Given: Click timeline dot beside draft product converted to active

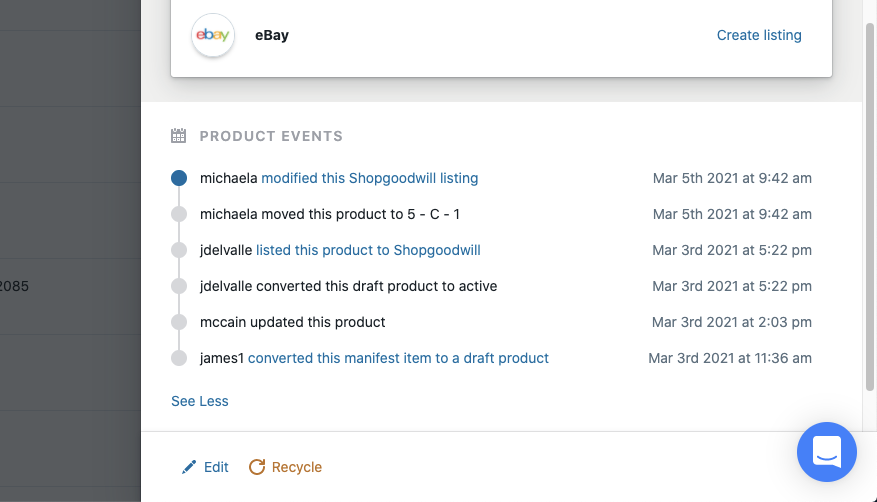Looking at the screenshot, I should point(179,286).
